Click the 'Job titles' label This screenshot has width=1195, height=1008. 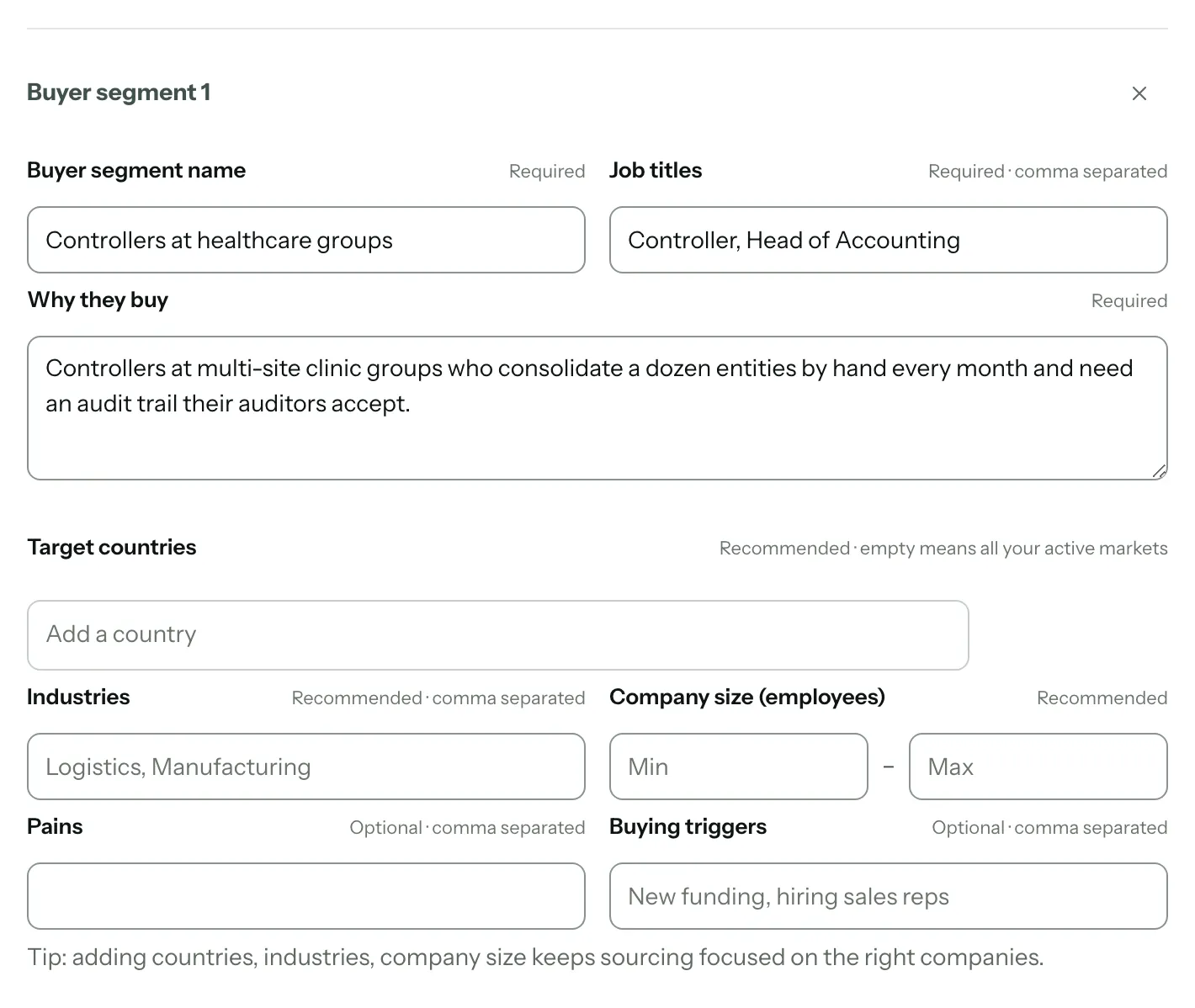click(656, 170)
